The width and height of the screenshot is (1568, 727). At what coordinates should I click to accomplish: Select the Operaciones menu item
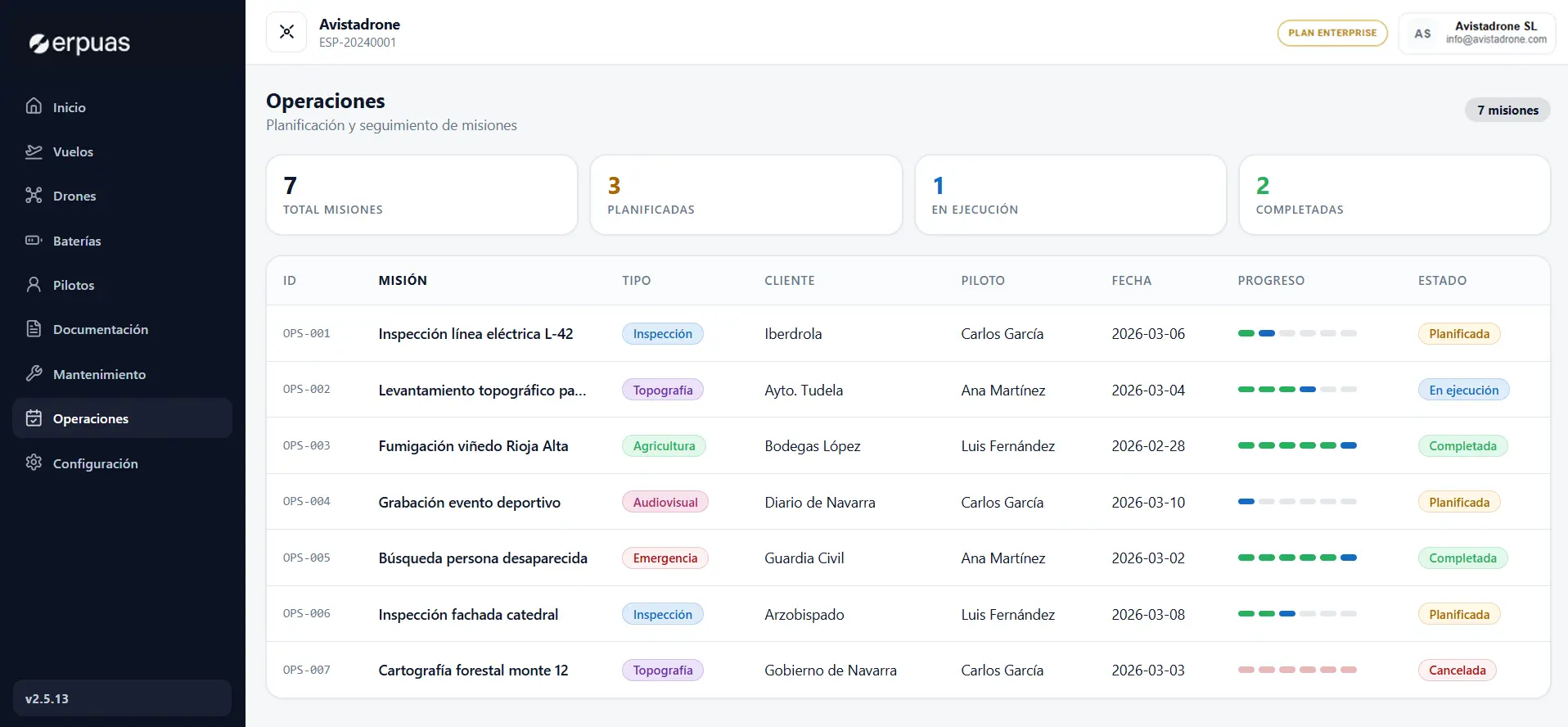[x=123, y=418]
